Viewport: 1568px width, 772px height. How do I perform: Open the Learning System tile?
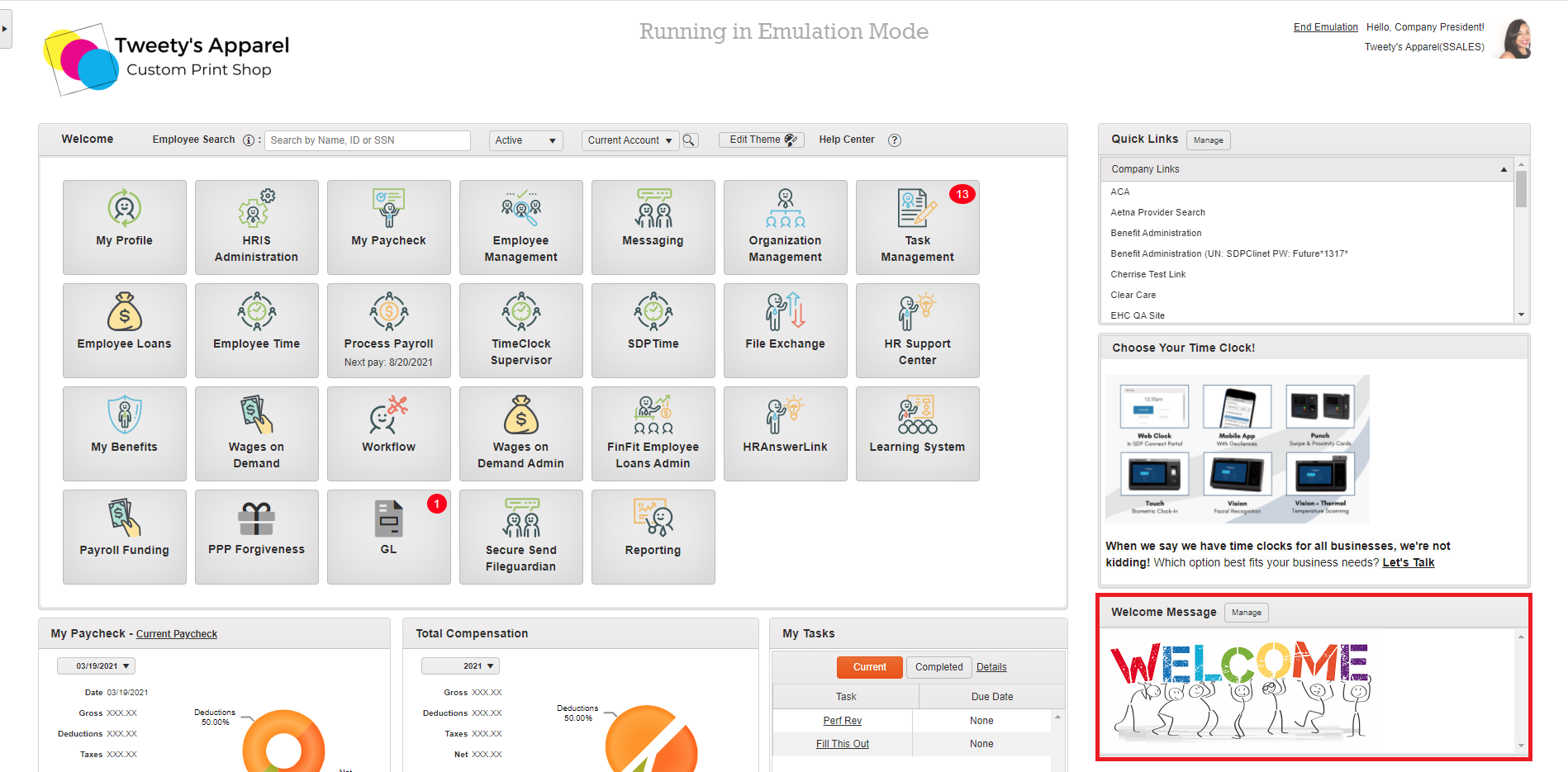pyautogui.click(x=918, y=433)
